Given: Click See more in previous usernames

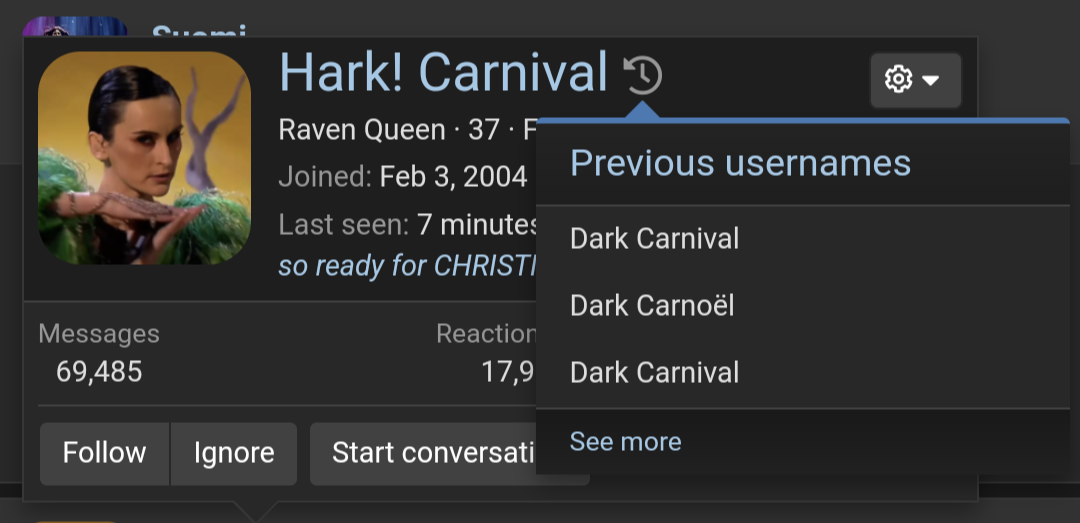Looking at the screenshot, I should (x=625, y=442).
